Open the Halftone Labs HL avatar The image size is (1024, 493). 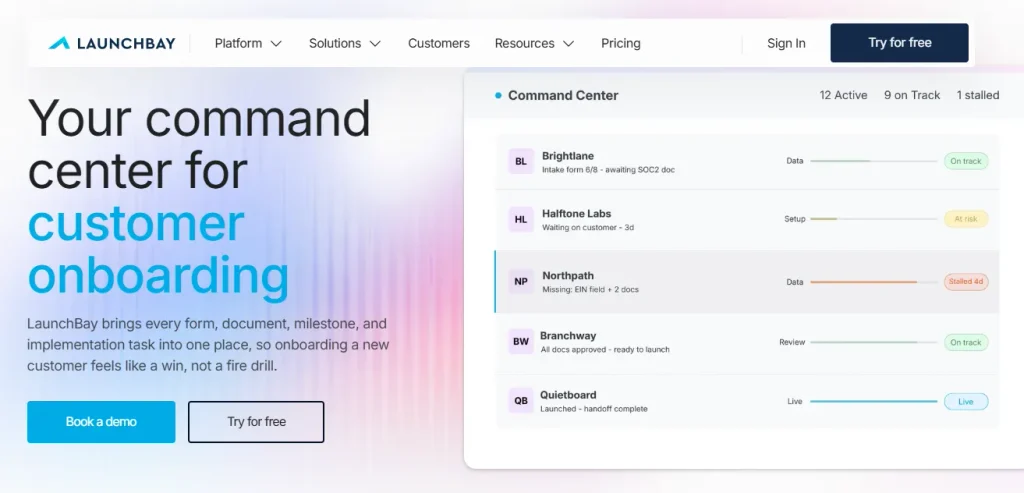pyautogui.click(x=521, y=219)
